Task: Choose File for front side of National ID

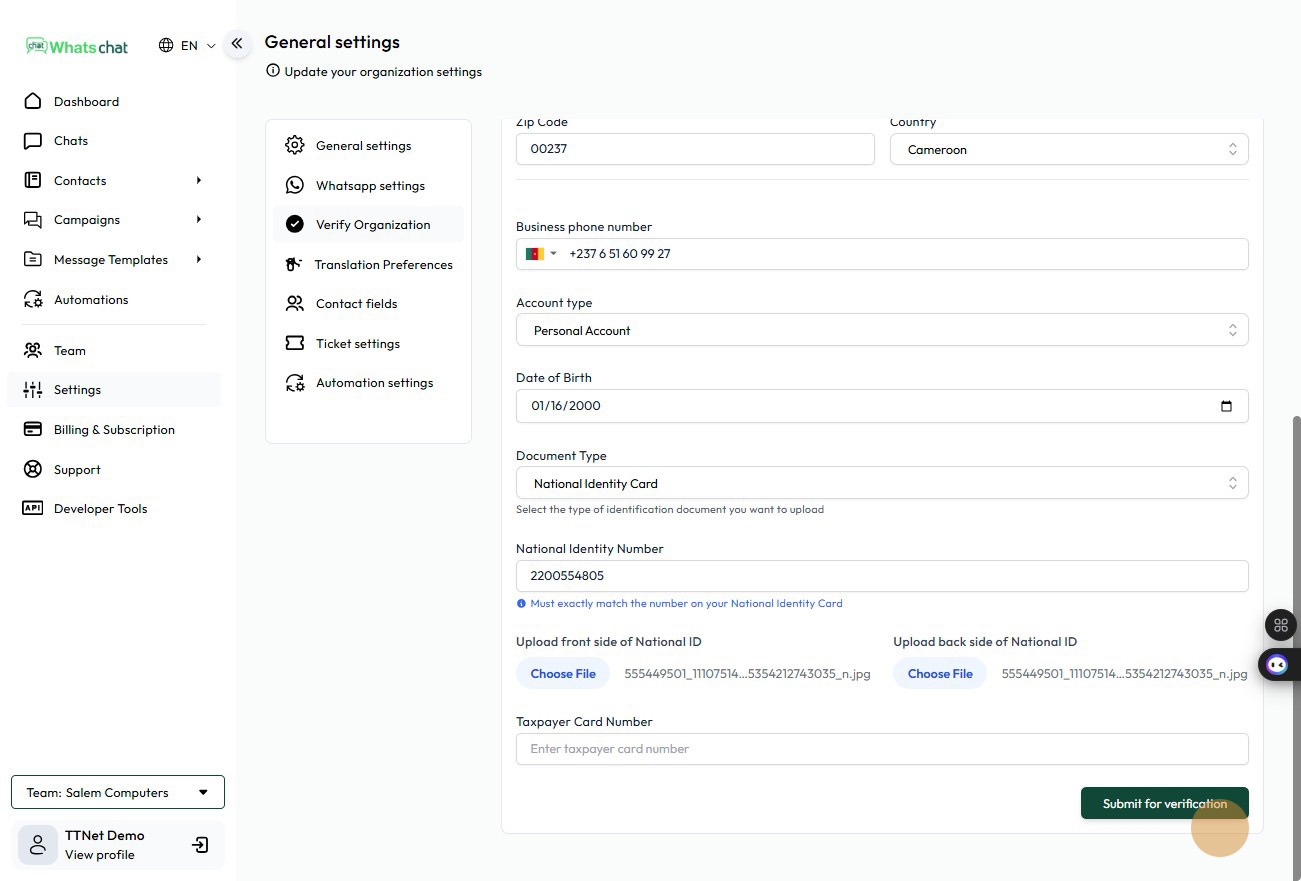Action: 563,674
